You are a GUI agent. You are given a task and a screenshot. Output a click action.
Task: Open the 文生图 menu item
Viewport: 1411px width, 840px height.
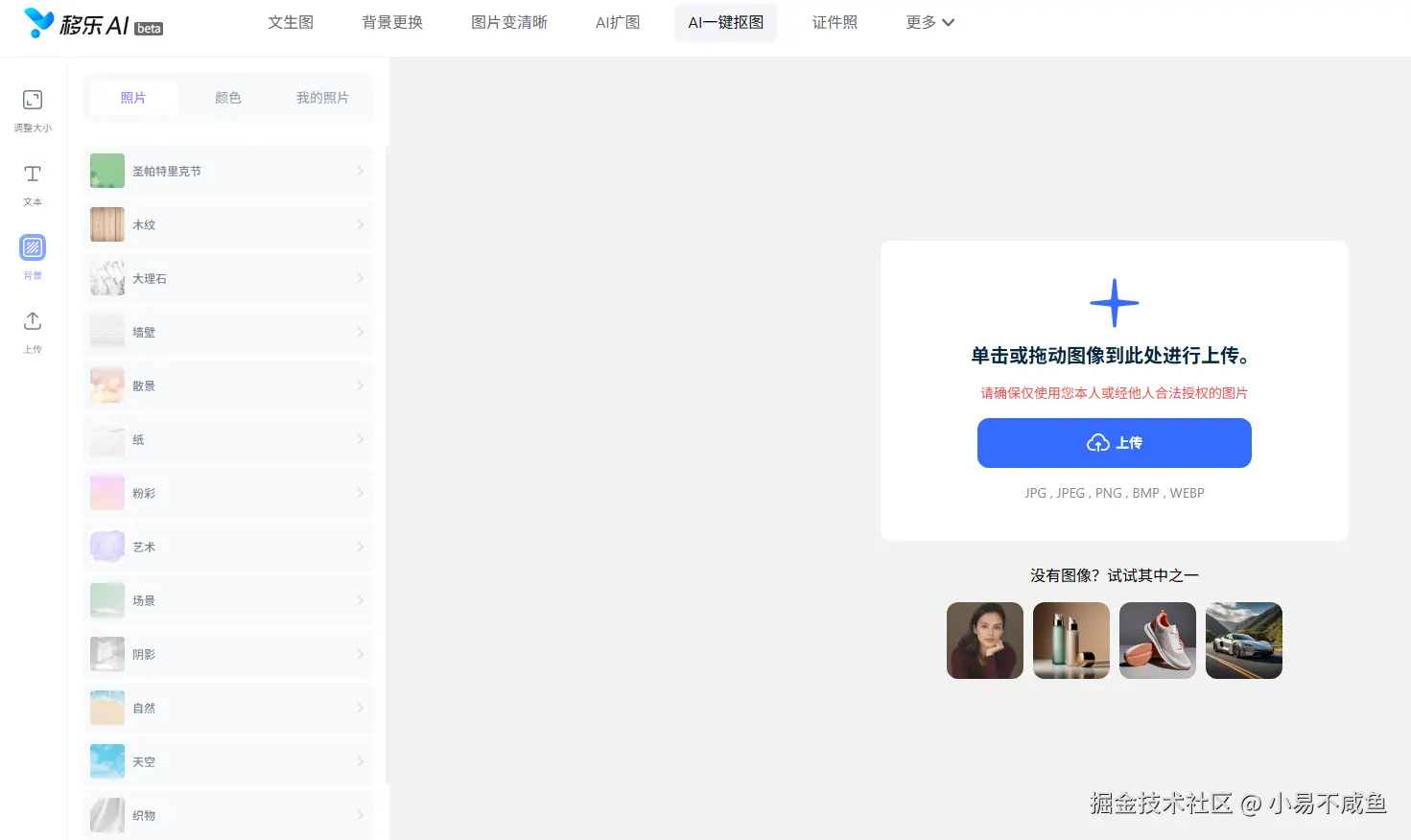click(x=291, y=22)
